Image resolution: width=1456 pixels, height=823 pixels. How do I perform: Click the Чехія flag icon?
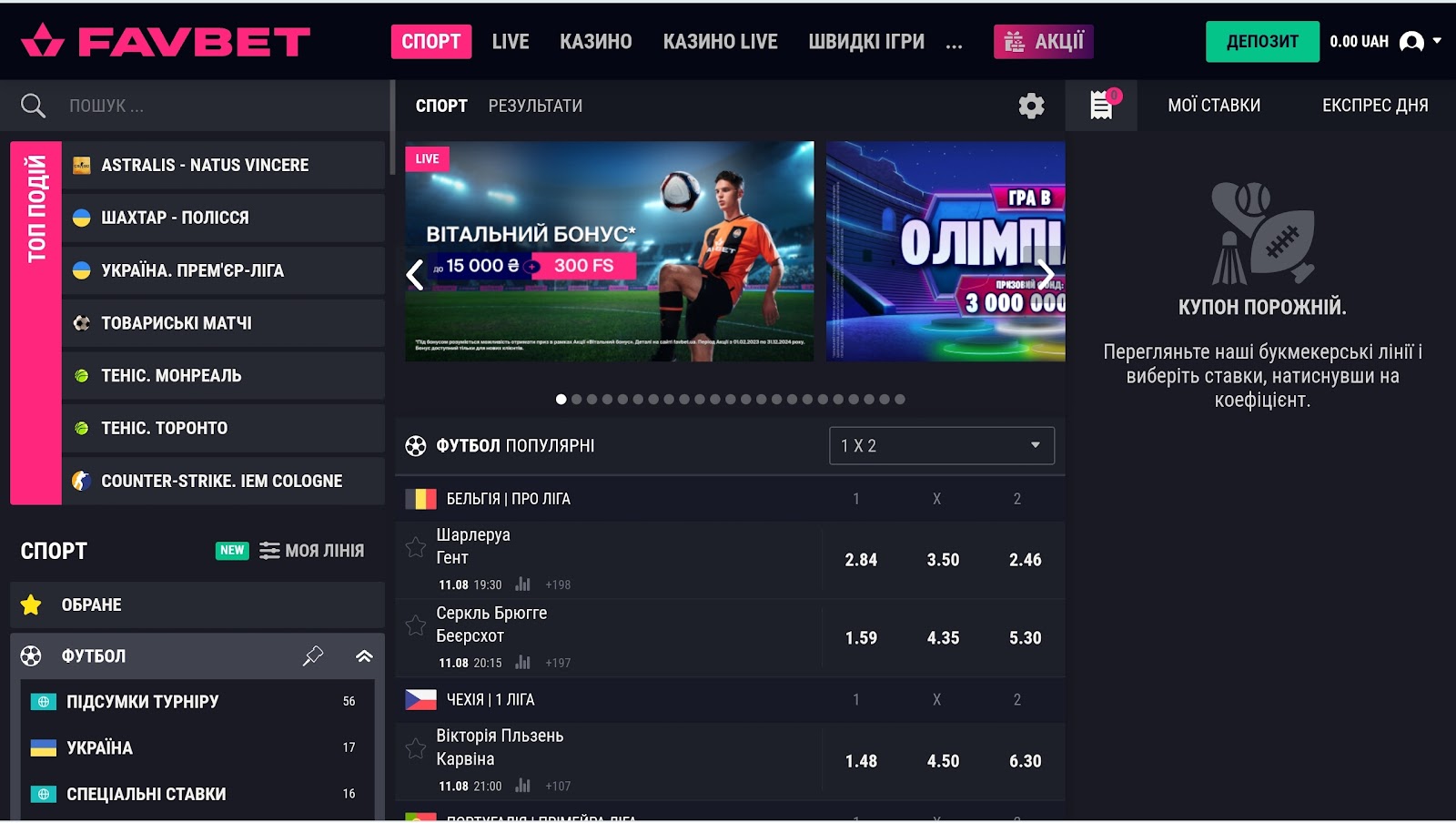420,700
